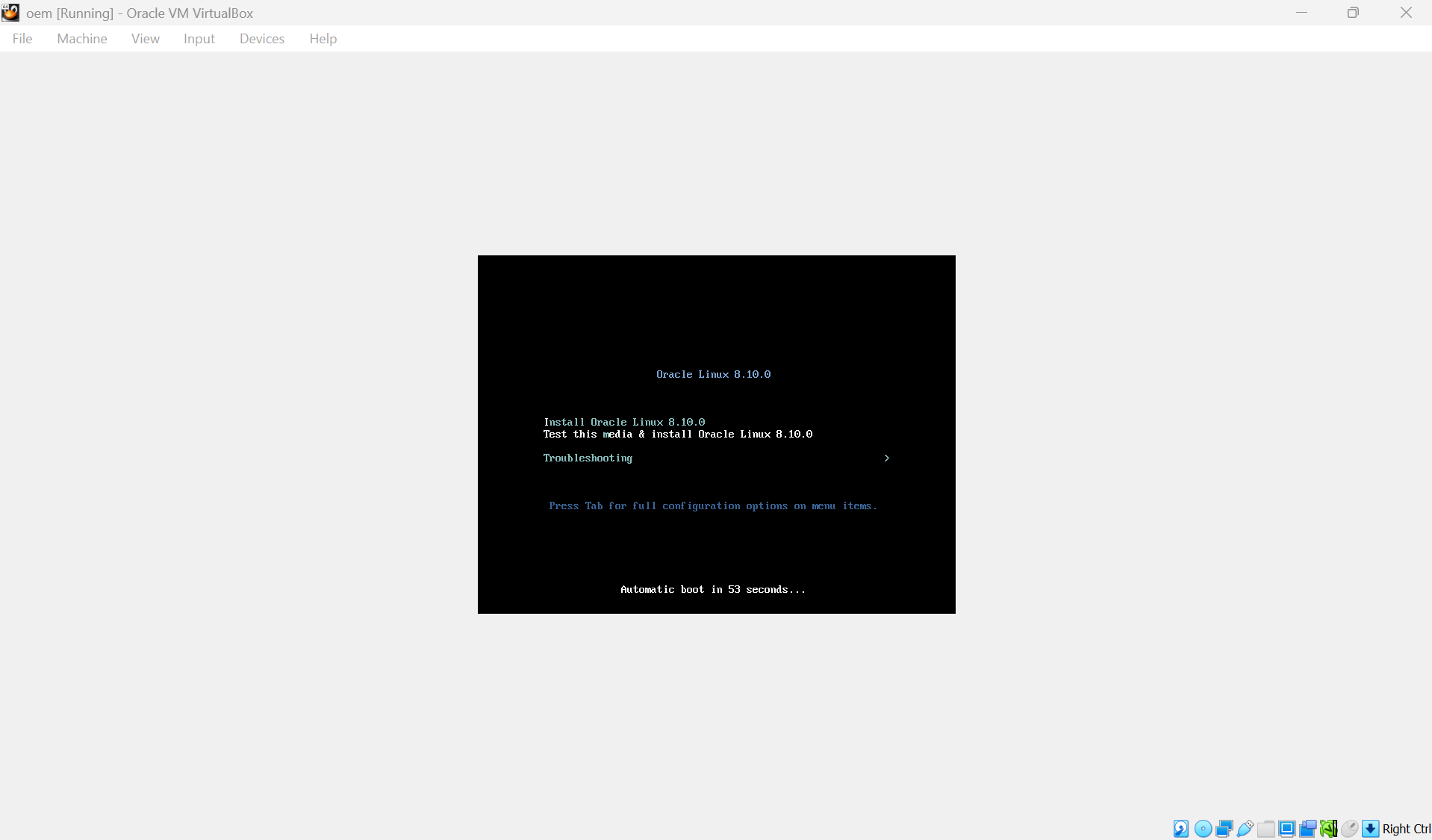The image size is (1432, 840).
Task: Open the File menu
Action: pos(22,39)
